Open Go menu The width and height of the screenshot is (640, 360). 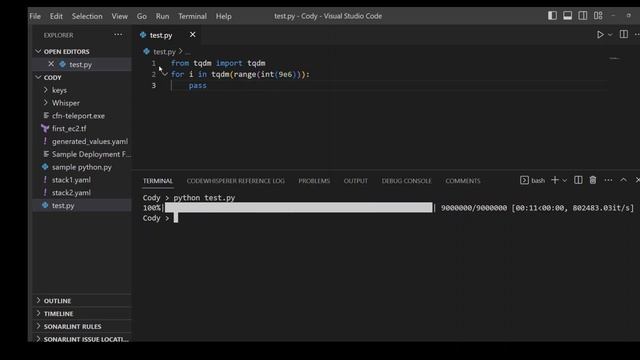[142, 16]
